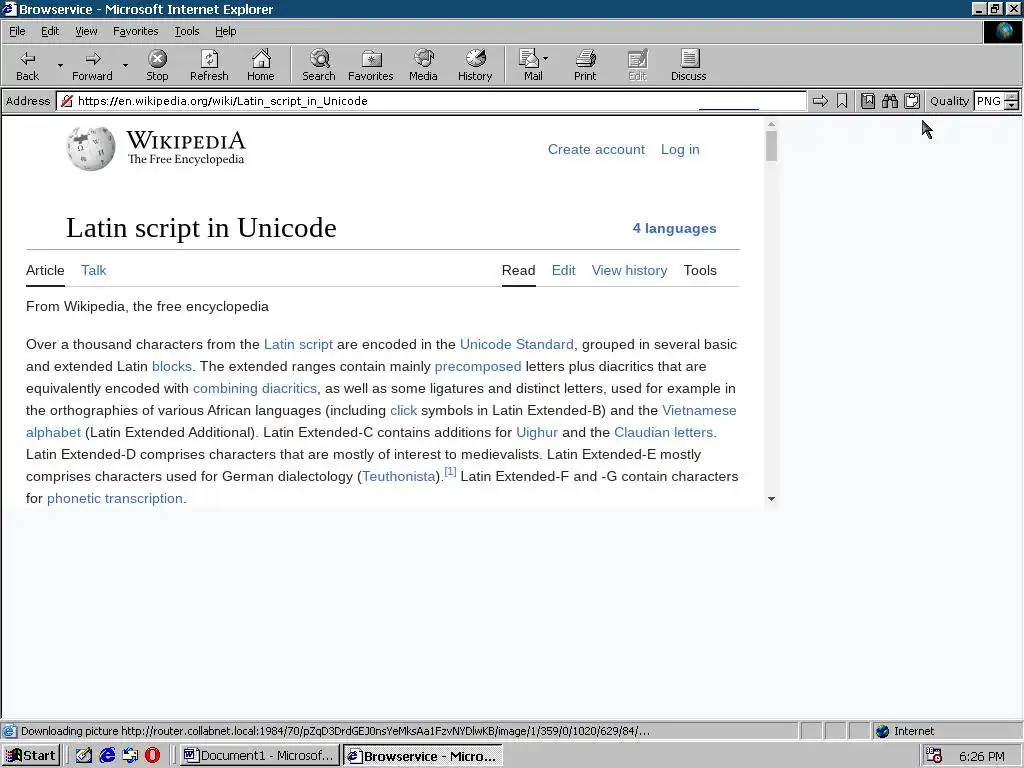Show the History pane from toolbar
The height and width of the screenshot is (768, 1024).
475,65
